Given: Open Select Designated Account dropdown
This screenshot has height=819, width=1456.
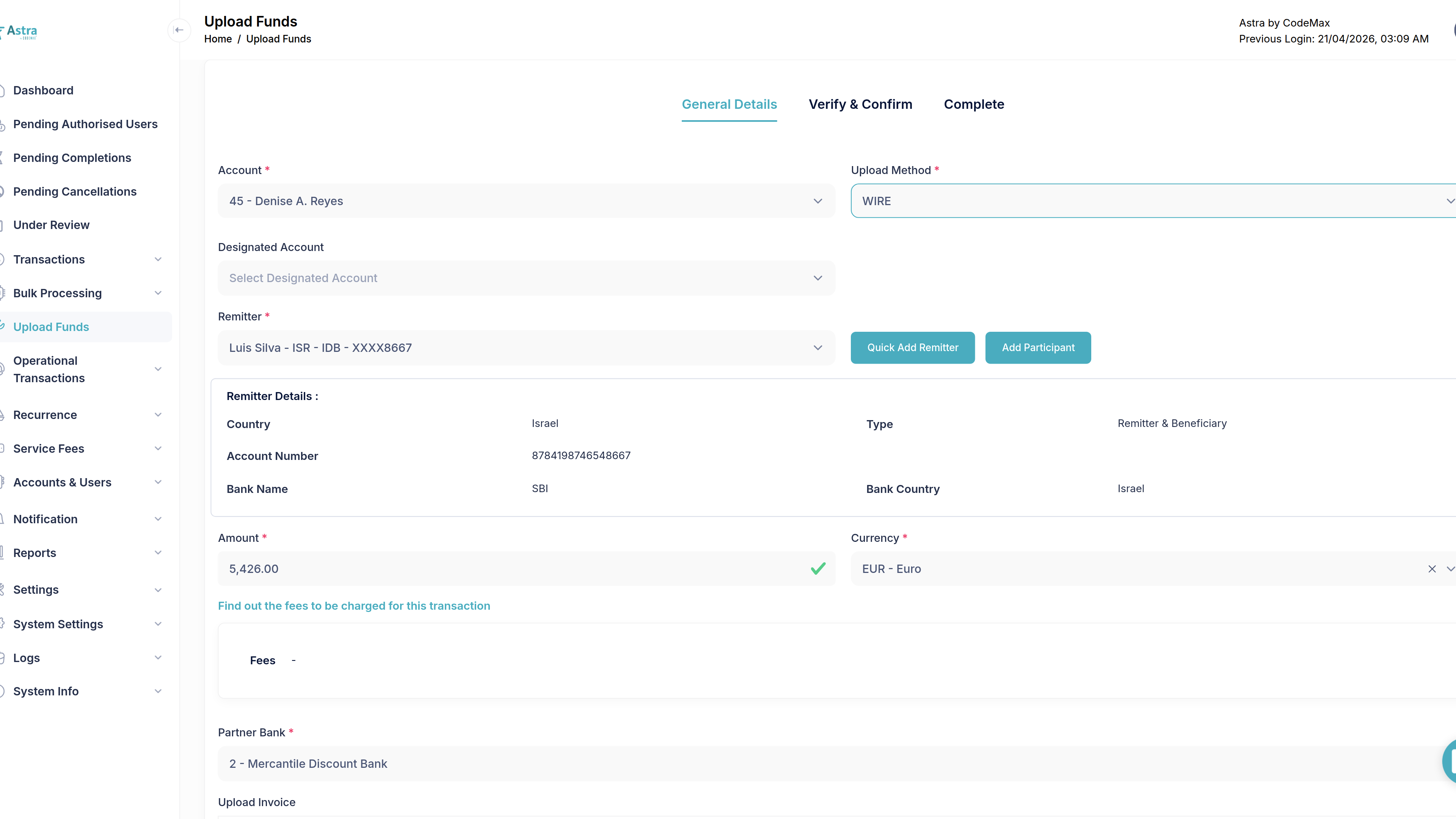Looking at the screenshot, I should [x=526, y=278].
